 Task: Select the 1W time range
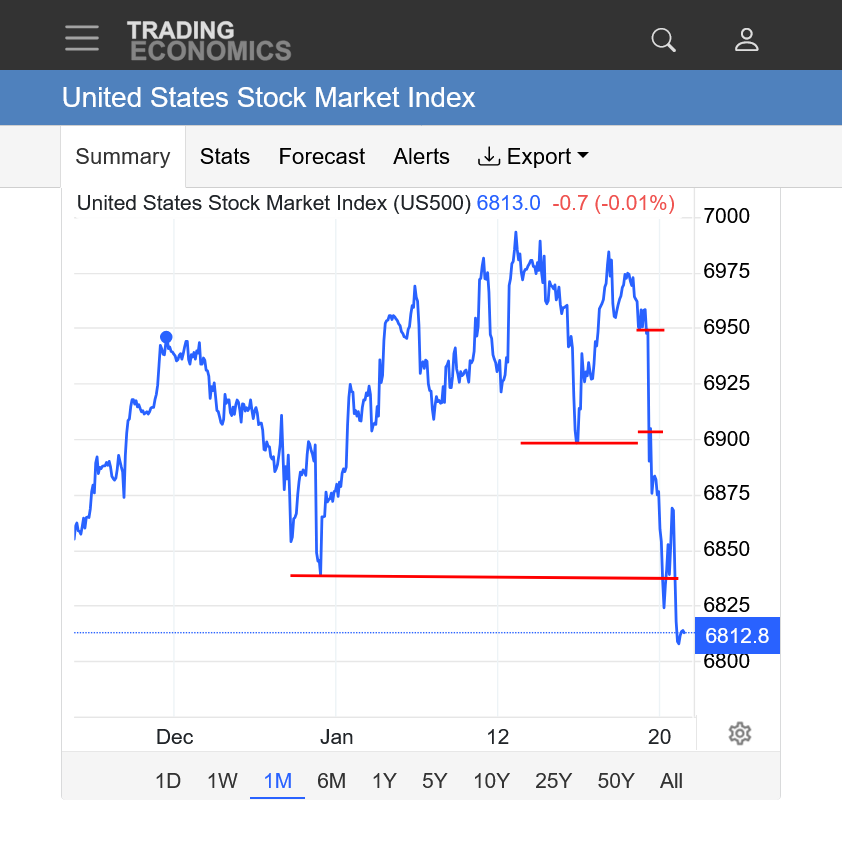pos(222,781)
